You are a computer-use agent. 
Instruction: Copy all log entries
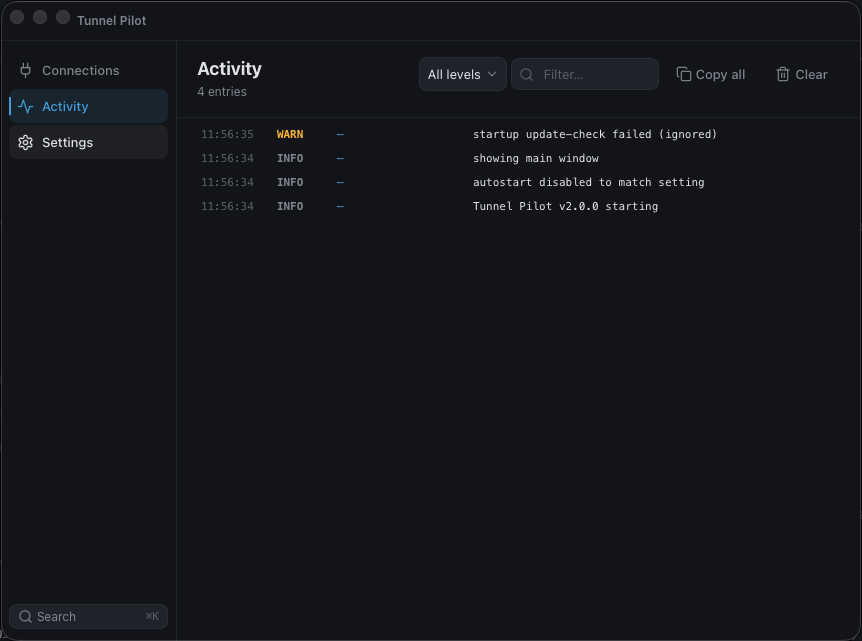(x=710, y=74)
